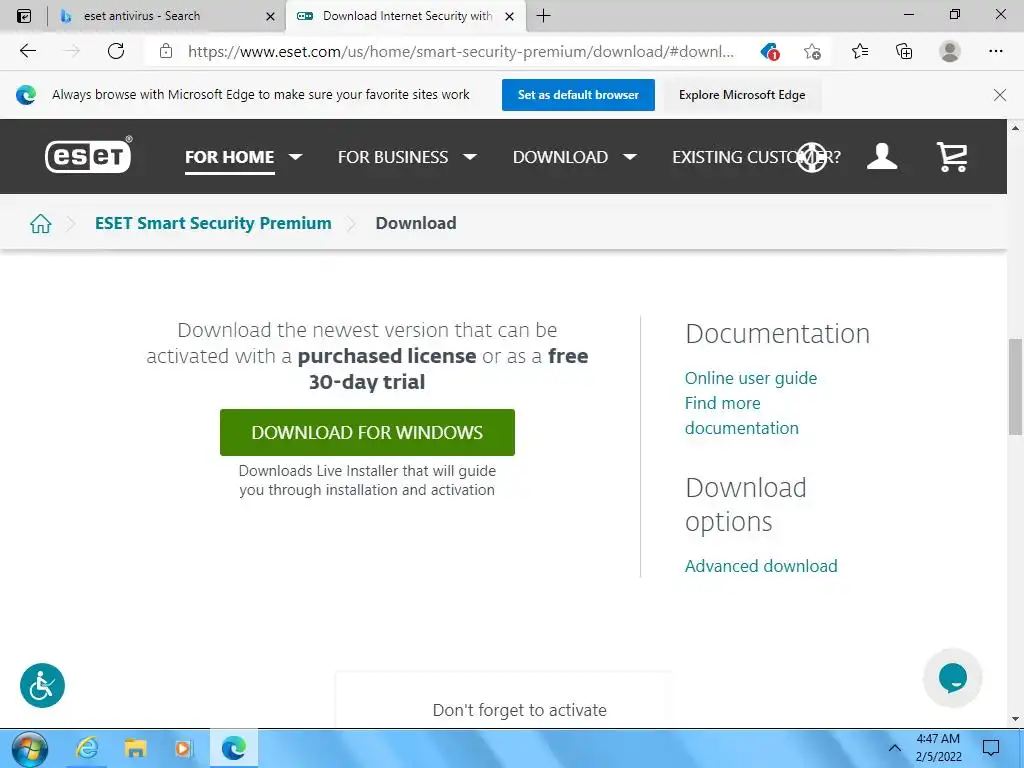Image resolution: width=1024 pixels, height=768 pixels.
Task: Close the Download Internet Security tab
Action: (509, 16)
